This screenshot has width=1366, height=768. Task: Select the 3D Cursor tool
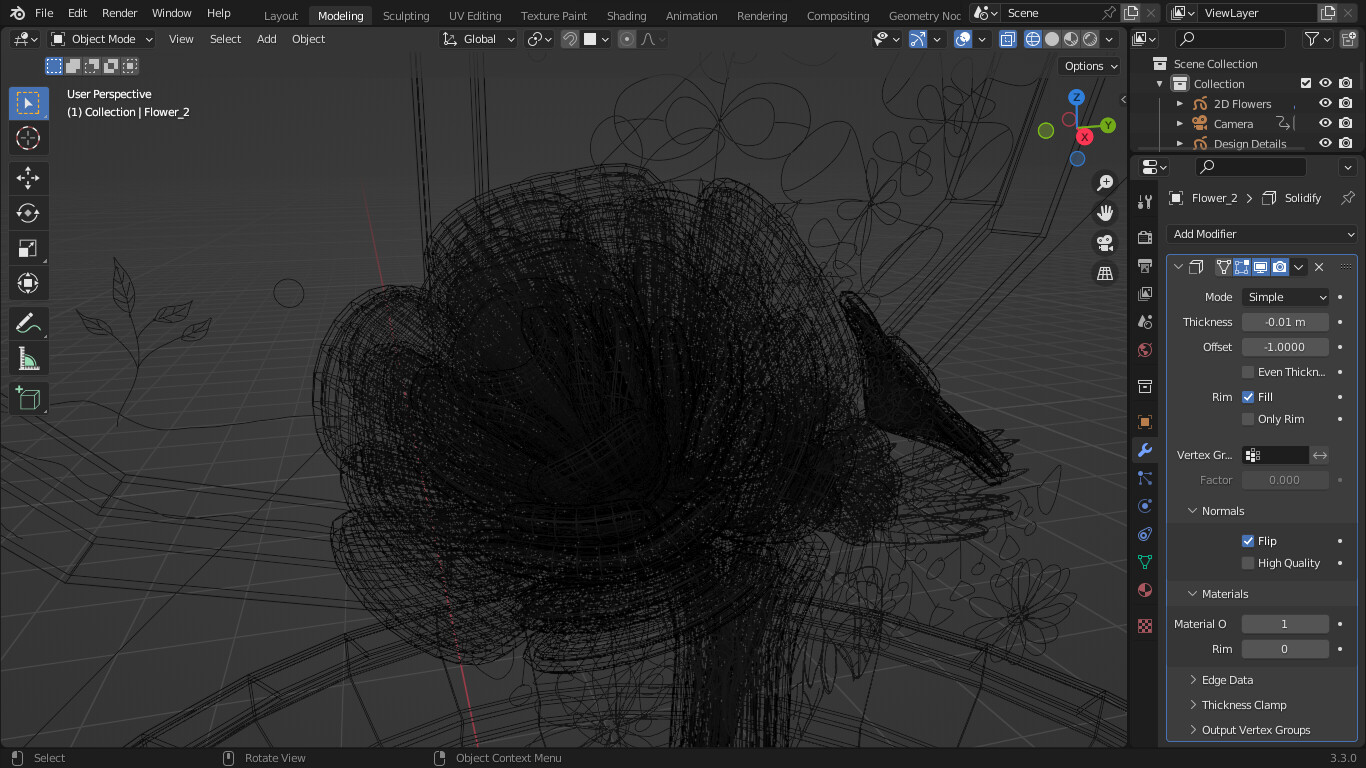(28, 138)
